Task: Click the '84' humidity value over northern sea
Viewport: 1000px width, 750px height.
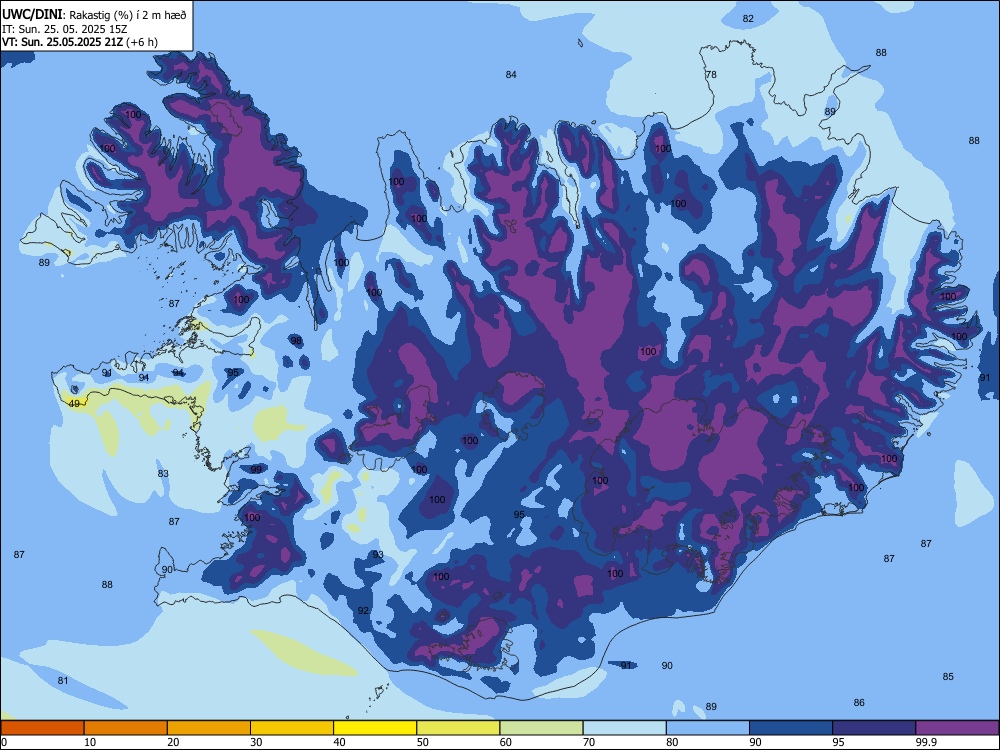Action: [511, 75]
